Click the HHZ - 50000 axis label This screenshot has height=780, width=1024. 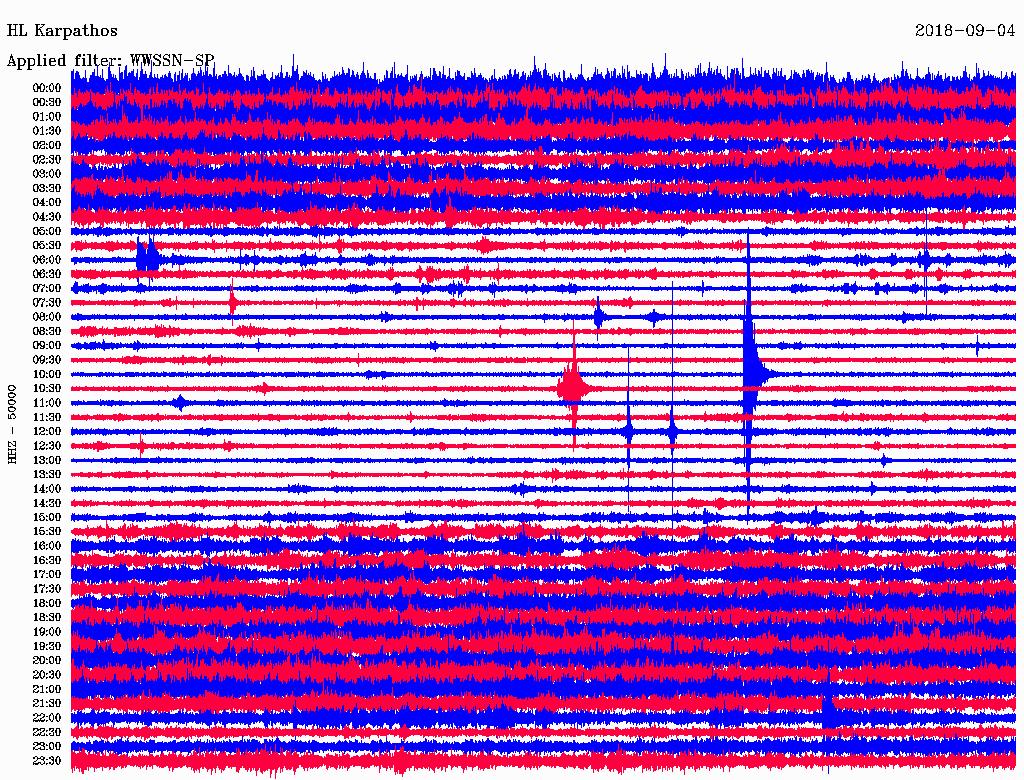[12, 424]
